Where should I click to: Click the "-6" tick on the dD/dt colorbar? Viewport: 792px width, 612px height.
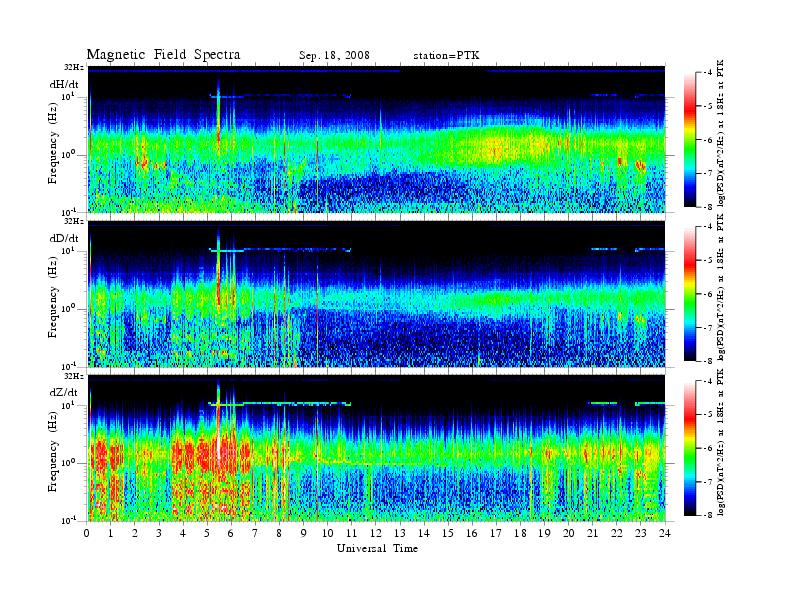point(708,294)
